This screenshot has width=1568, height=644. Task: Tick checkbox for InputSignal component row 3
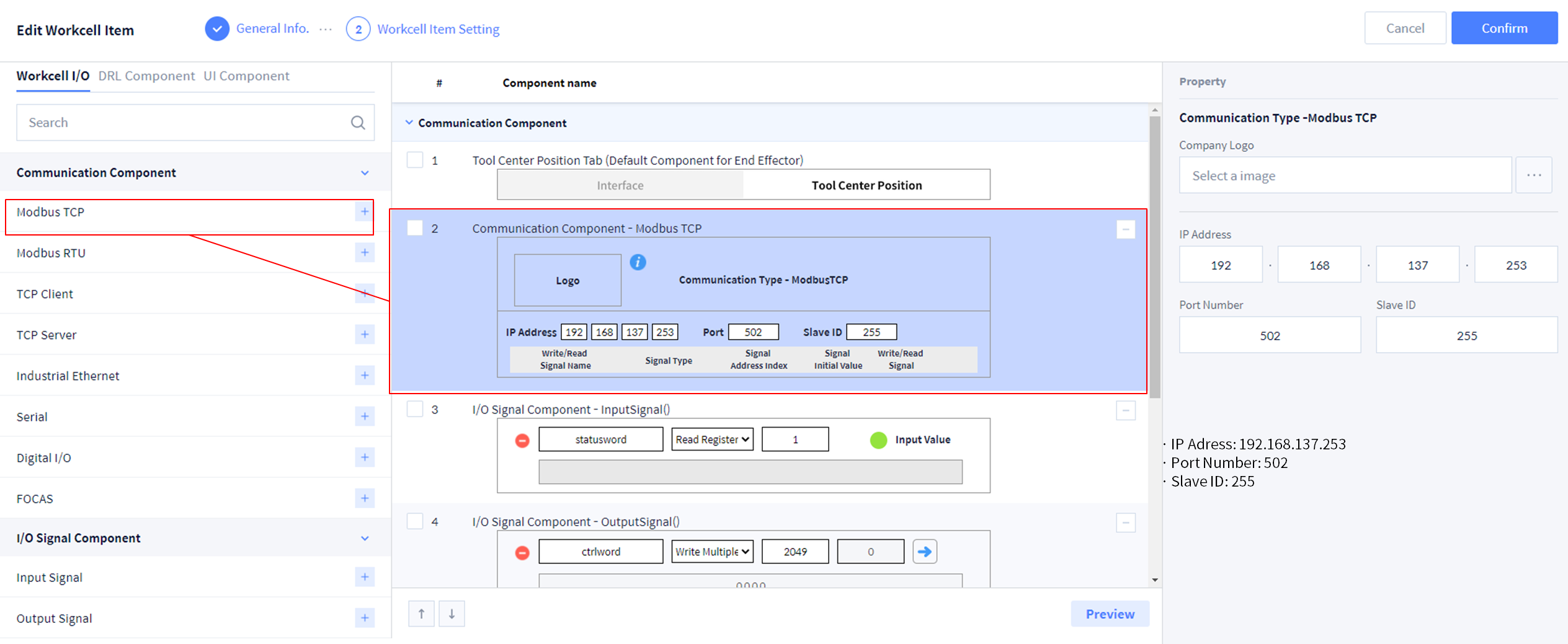click(x=415, y=409)
